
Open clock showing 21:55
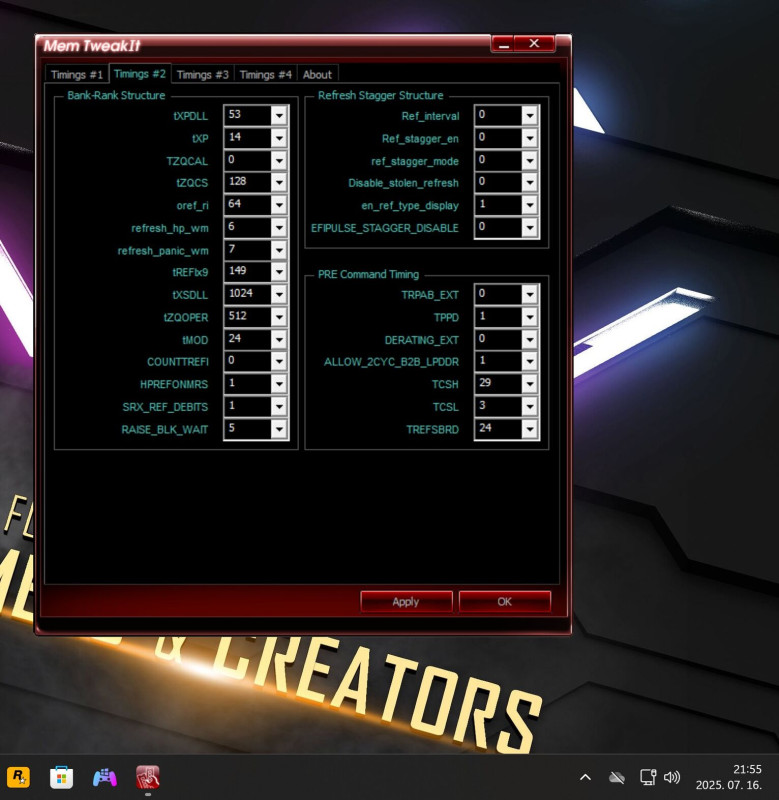(728, 777)
